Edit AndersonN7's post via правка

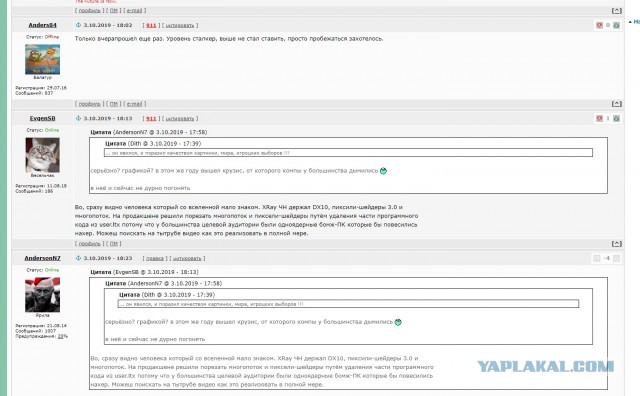[155, 258]
